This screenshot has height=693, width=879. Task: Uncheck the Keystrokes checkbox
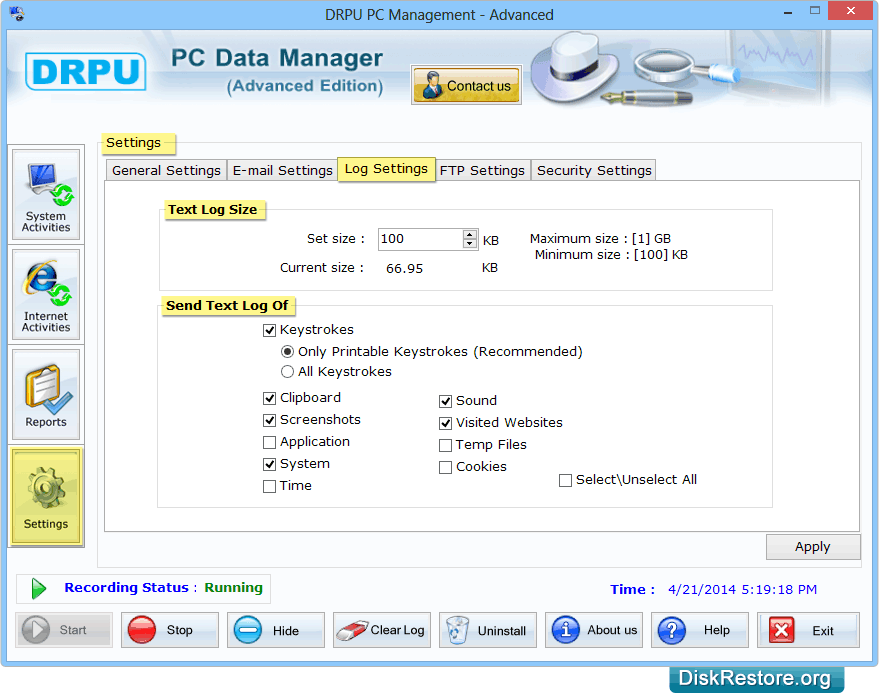270,330
